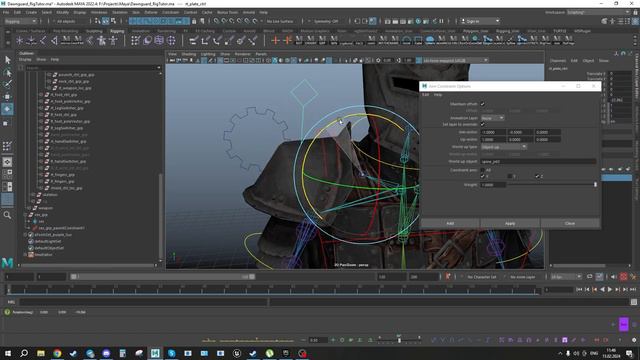Toggle the Maintain offset checkbox
The height and width of the screenshot is (360, 640).
point(482,104)
